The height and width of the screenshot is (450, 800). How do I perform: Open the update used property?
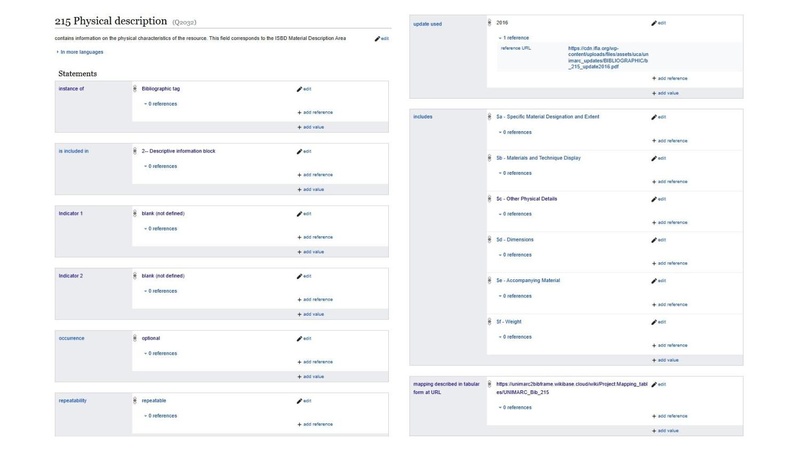428,24
